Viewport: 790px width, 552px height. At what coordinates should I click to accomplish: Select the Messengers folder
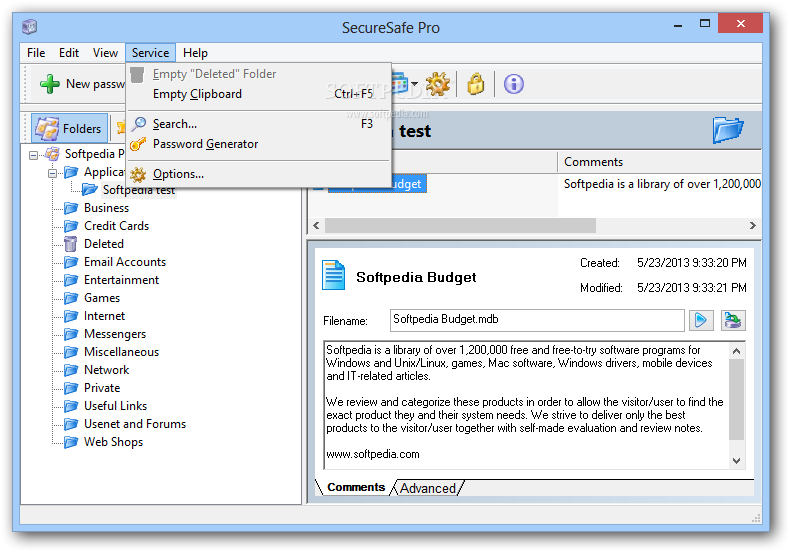point(115,334)
